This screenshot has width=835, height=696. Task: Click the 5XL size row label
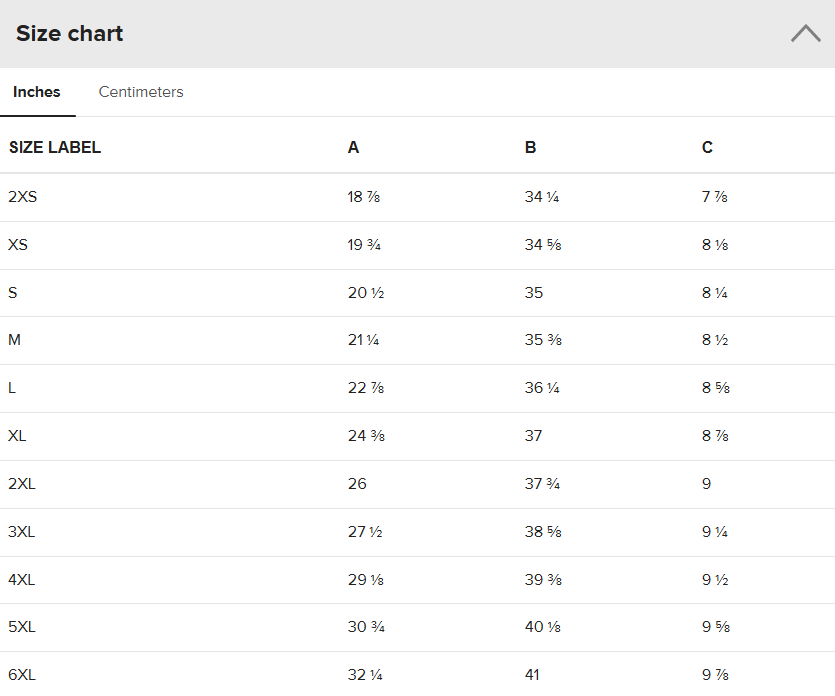coord(22,627)
